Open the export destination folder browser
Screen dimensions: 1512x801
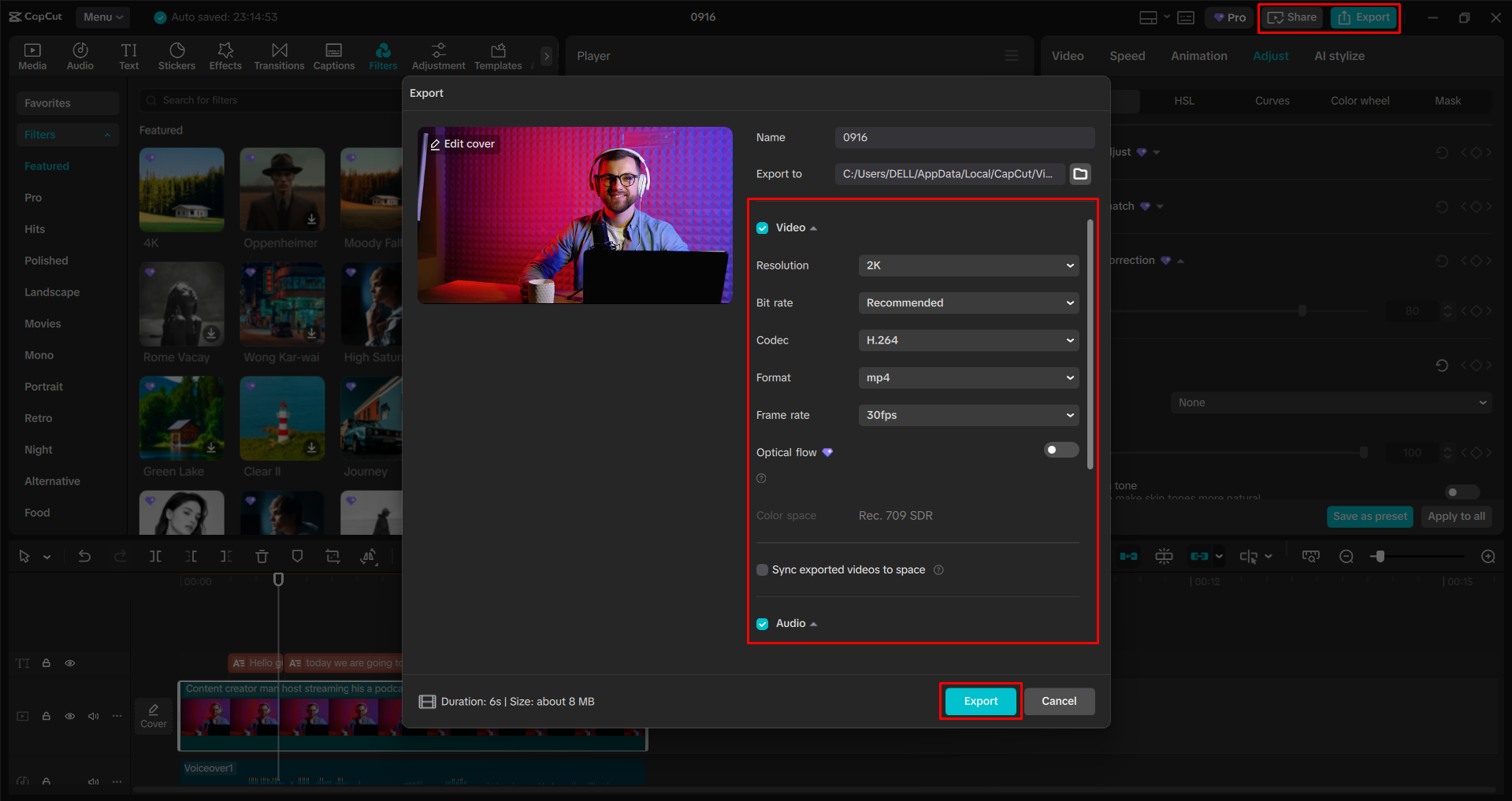(x=1079, y=174)
